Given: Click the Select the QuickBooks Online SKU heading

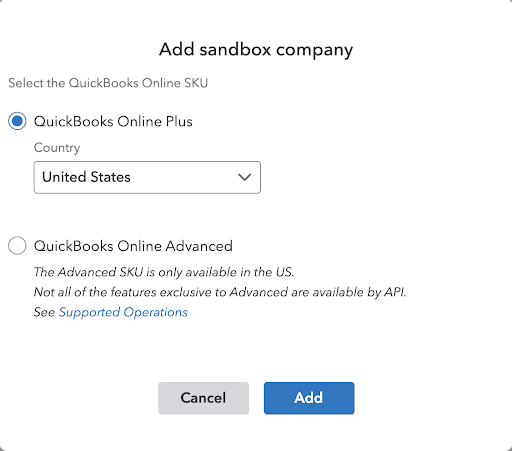Looking at the screenshot, I should [x=108, y=83].
